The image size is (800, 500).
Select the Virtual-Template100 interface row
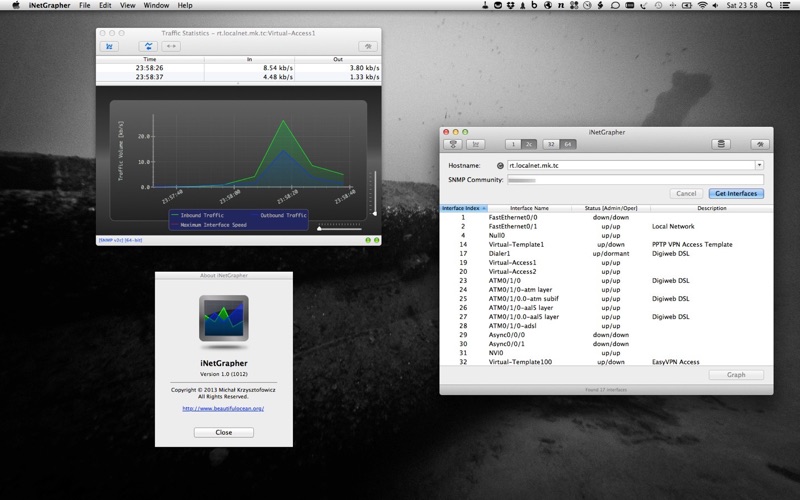[606, 362]
